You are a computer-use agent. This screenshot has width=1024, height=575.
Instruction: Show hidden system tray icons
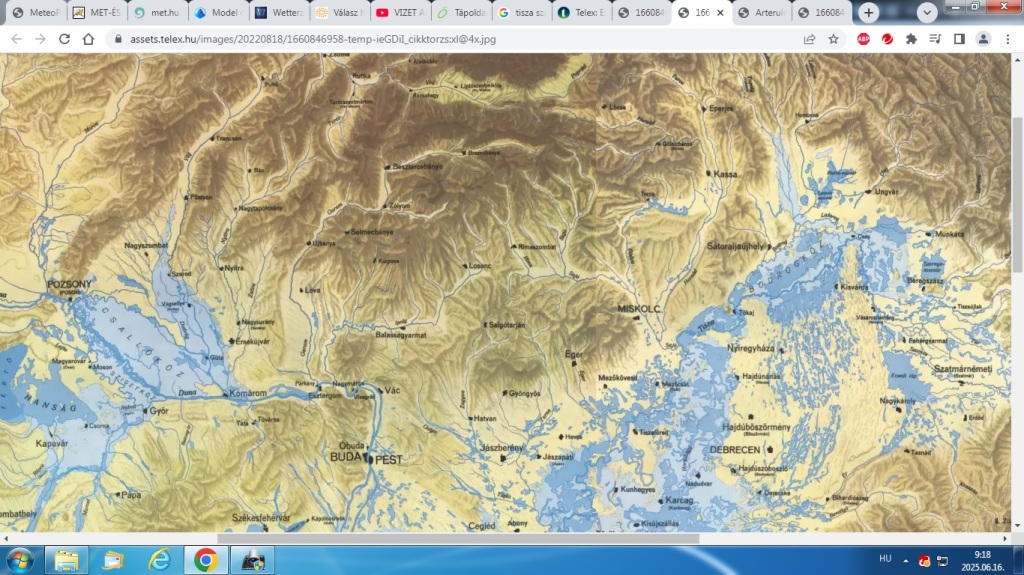click(x=906, y=560)
